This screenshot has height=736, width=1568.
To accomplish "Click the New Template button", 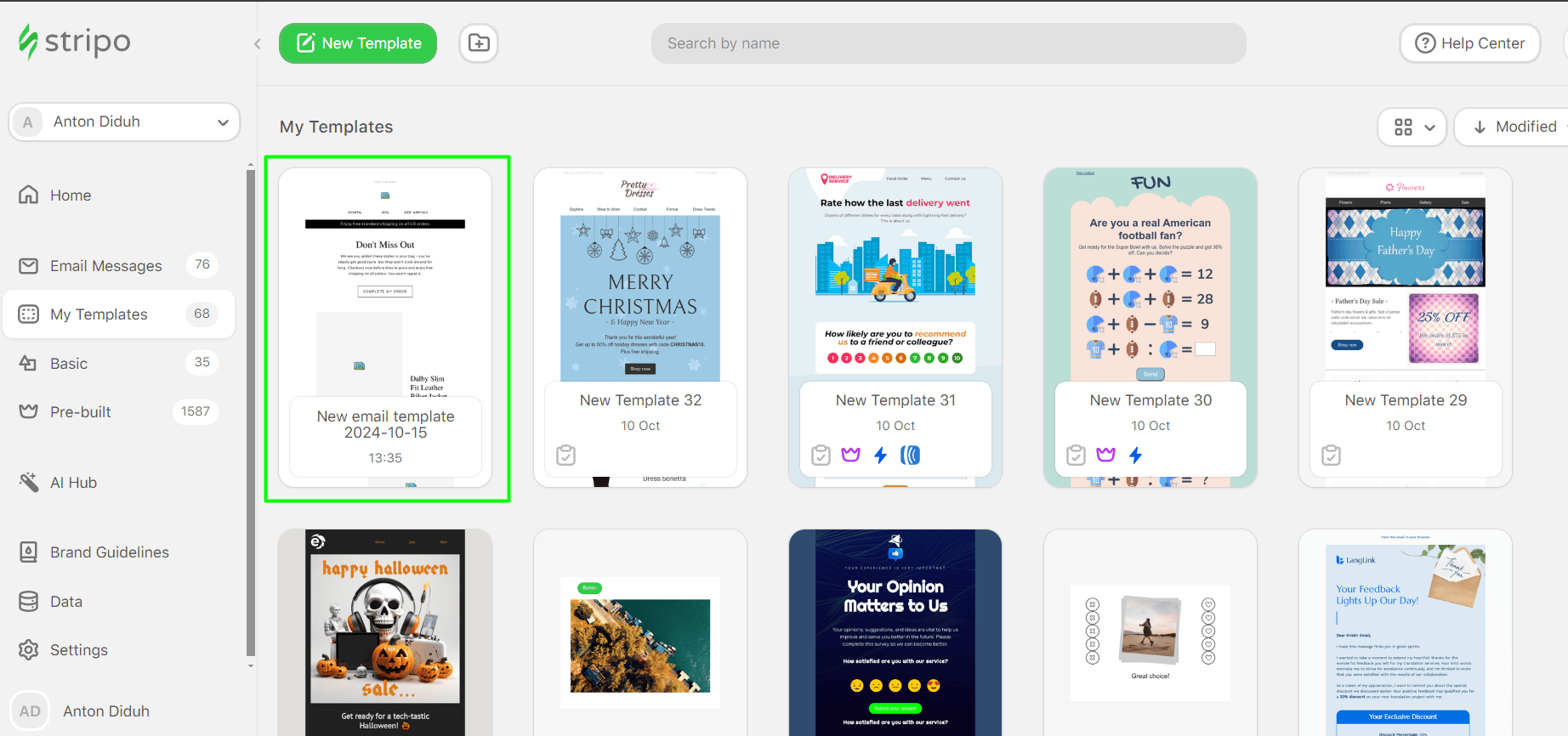I will (358, 43).
